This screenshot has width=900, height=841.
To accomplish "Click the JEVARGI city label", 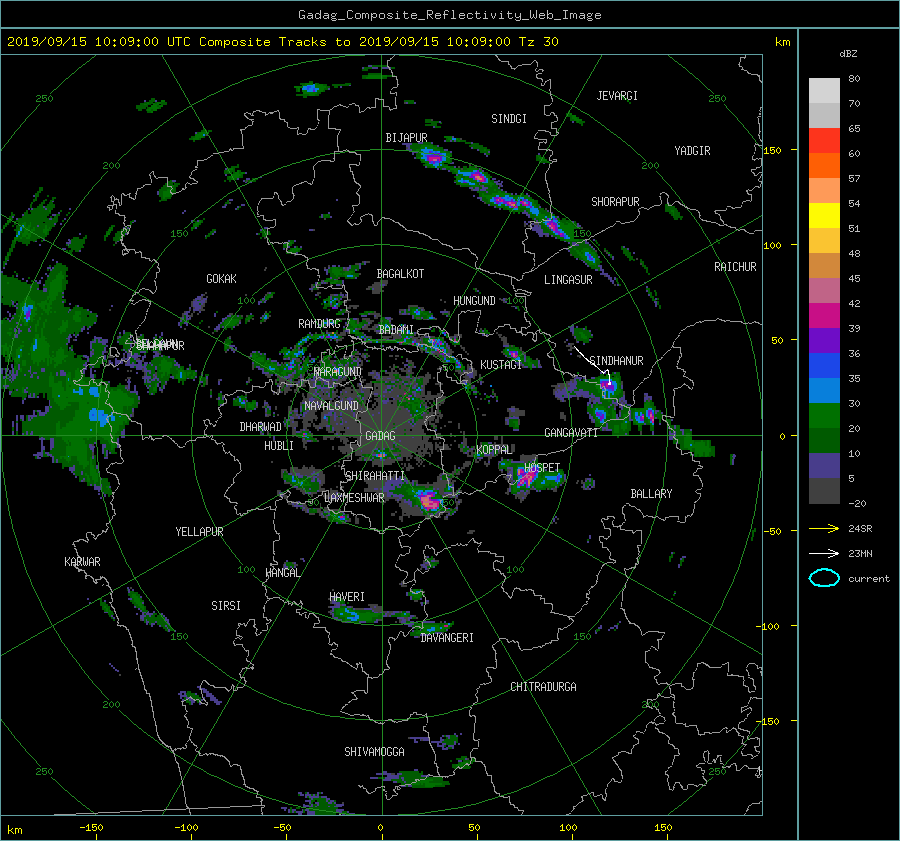I will pyautogui.click(x=617, y=96).
